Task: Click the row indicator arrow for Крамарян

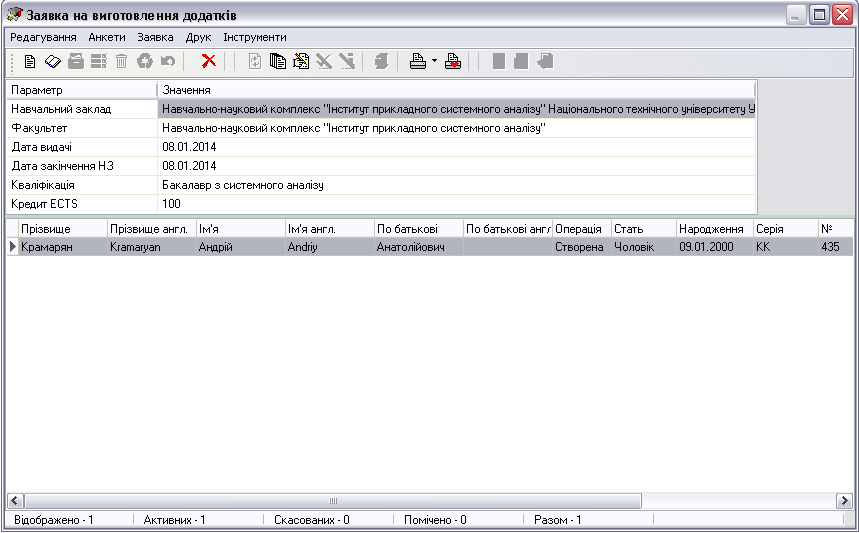Action: pyautogui.click(x=13, y=247)
